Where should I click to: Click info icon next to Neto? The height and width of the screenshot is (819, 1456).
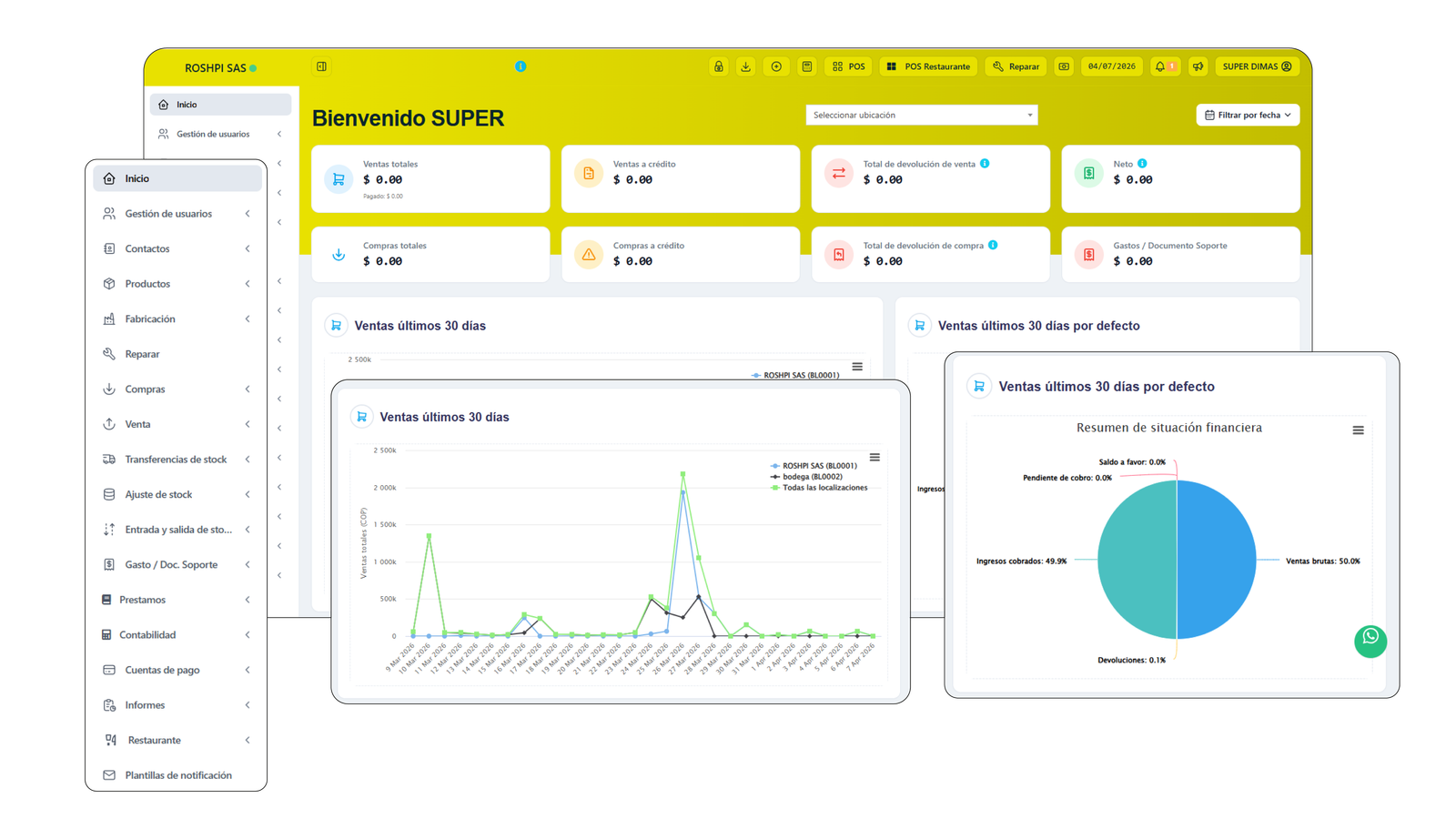[x=1142, y=164]
